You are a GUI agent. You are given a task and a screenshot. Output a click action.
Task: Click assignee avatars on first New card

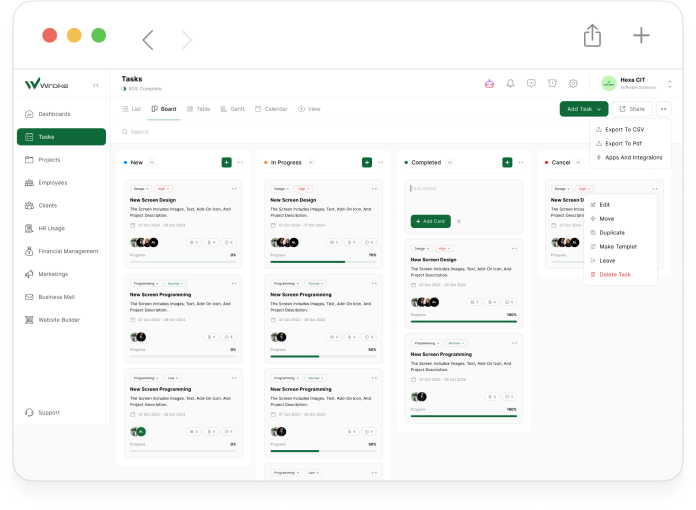[144, 242]
